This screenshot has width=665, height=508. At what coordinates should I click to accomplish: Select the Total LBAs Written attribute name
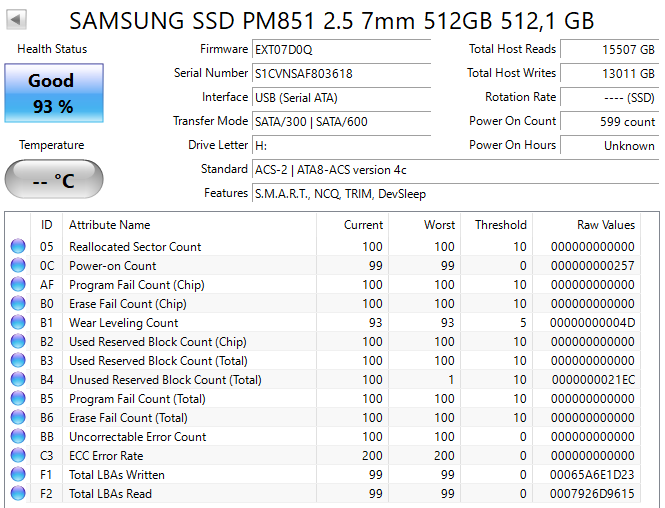pos(117,475)
